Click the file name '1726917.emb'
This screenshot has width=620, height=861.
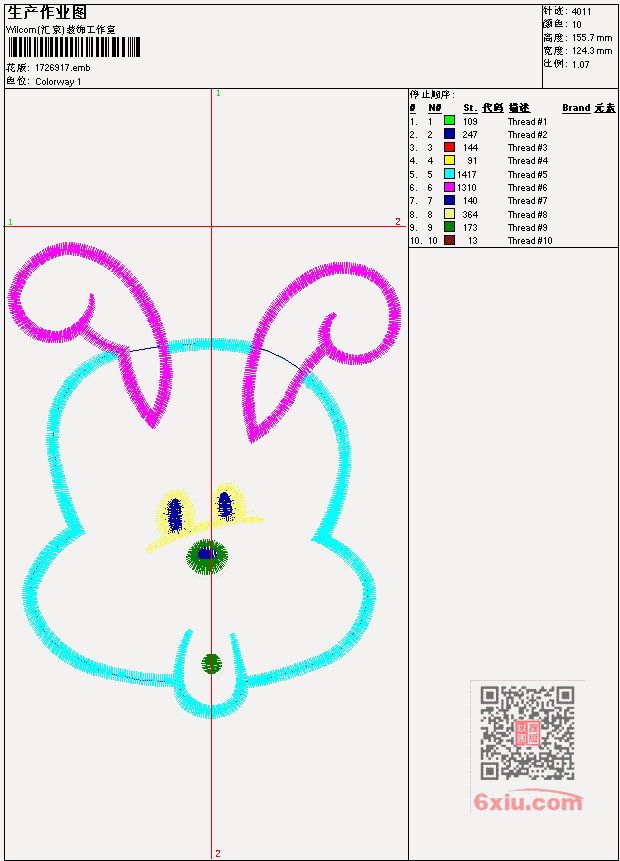coord(63,68)
